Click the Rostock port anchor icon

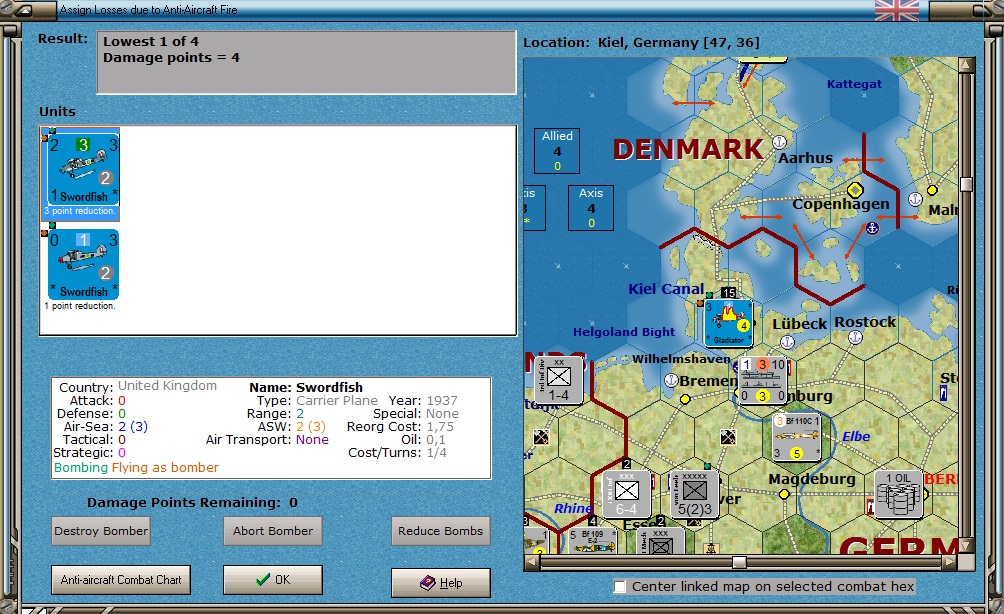click(855, 337)
